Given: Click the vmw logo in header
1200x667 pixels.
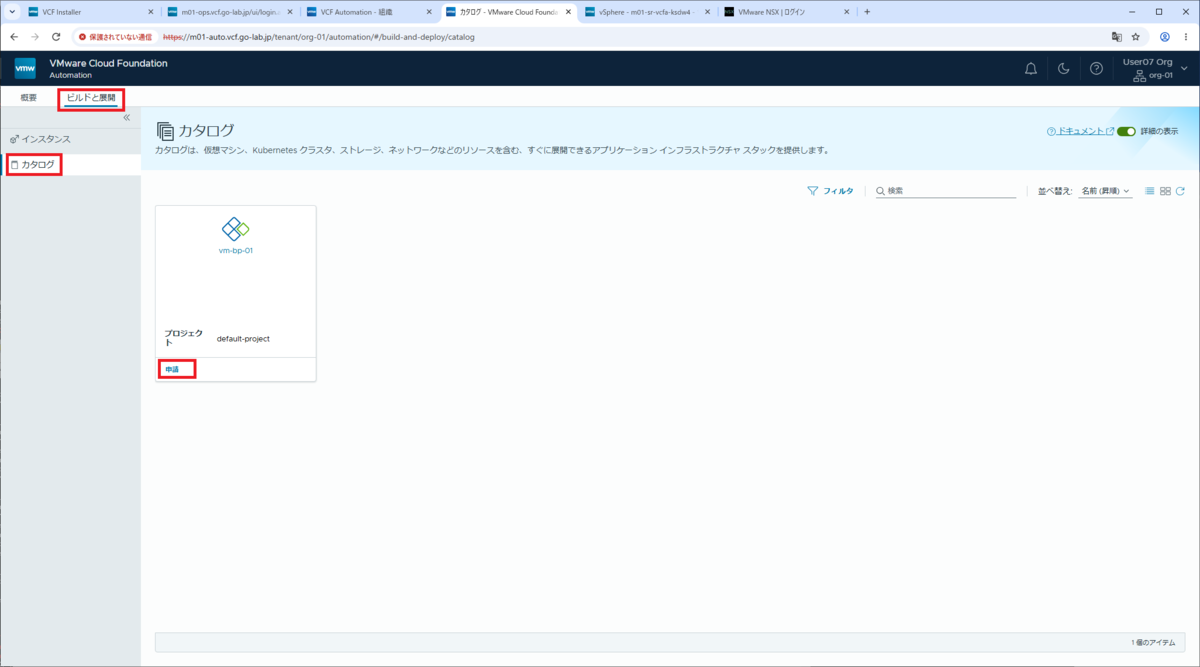Looking at the screenshot, I should click(x=25, y=68).
